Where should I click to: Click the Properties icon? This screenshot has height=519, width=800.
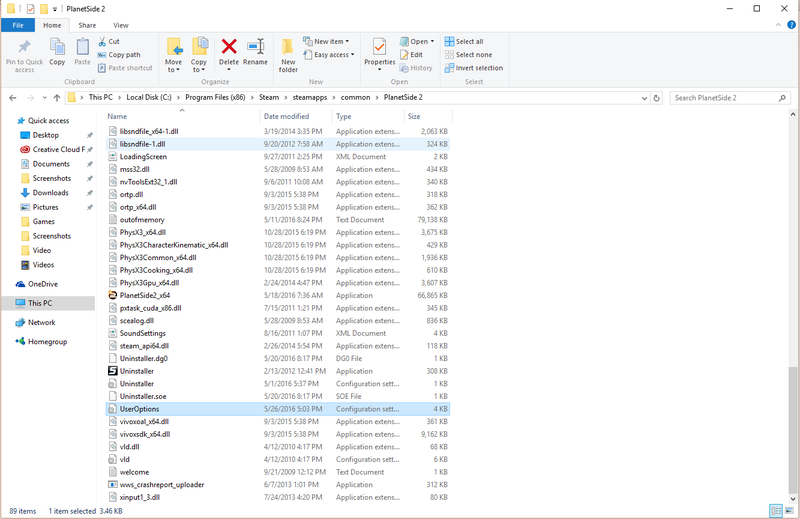tap(379, 47)
